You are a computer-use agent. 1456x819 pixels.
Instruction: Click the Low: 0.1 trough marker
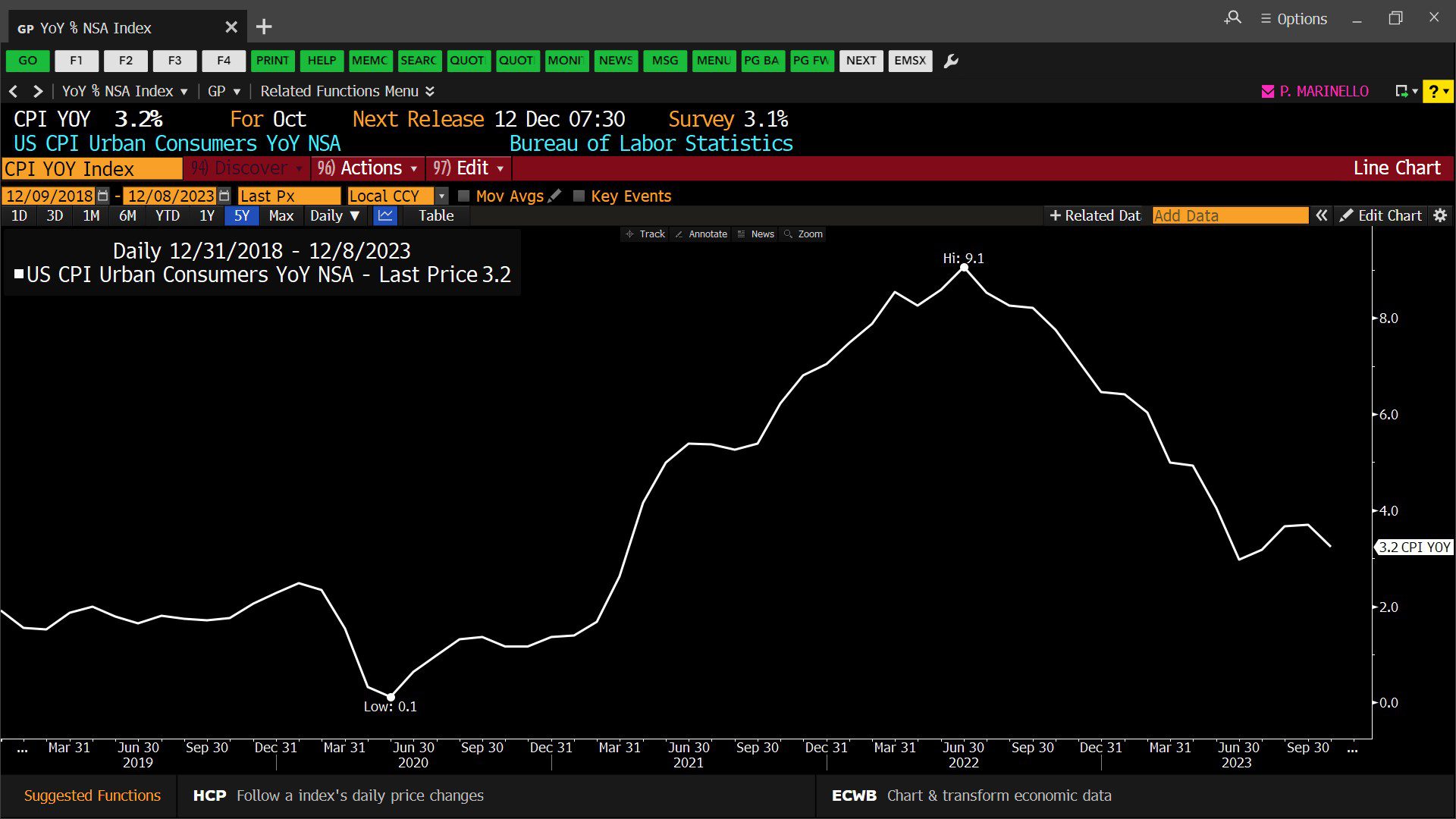[x=391, y=697]
